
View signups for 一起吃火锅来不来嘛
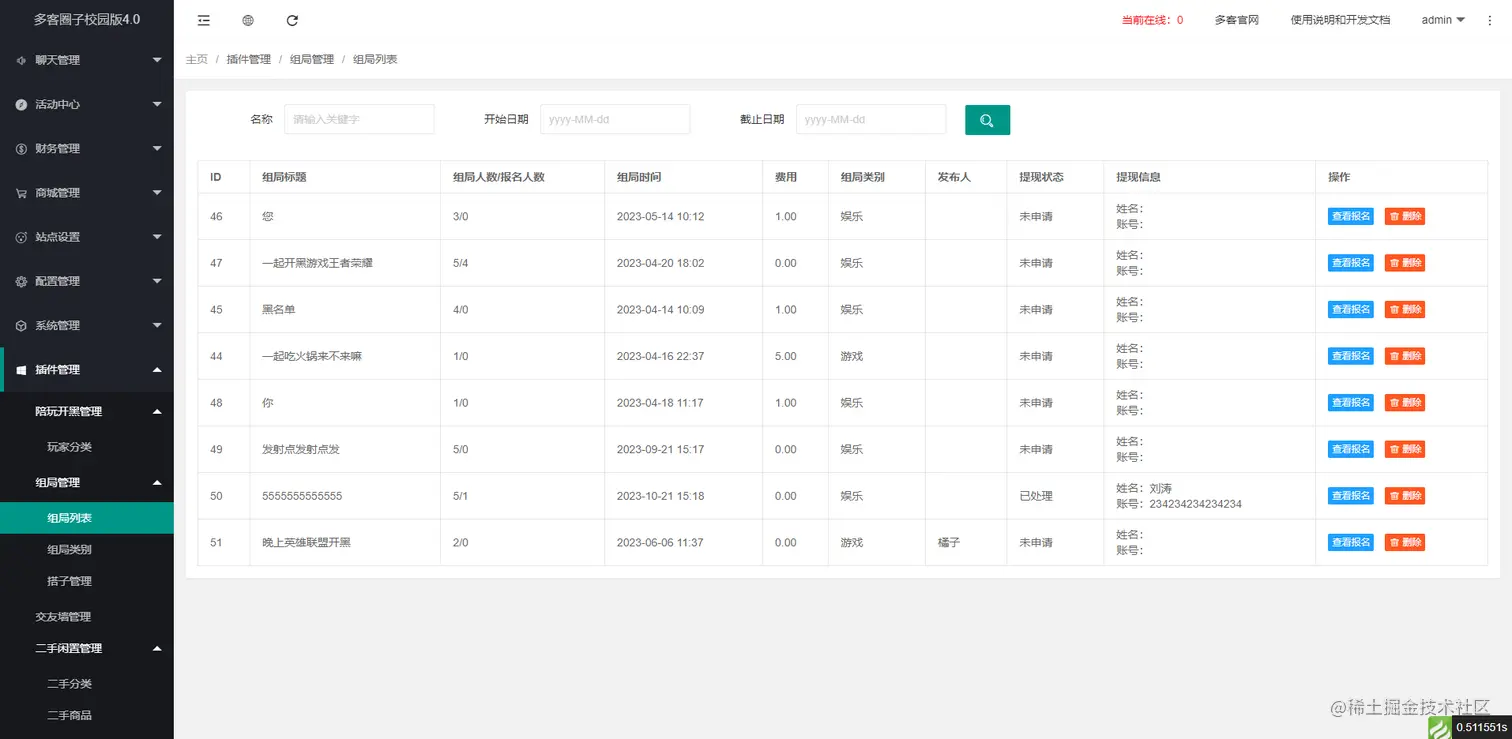[1351, 356]
